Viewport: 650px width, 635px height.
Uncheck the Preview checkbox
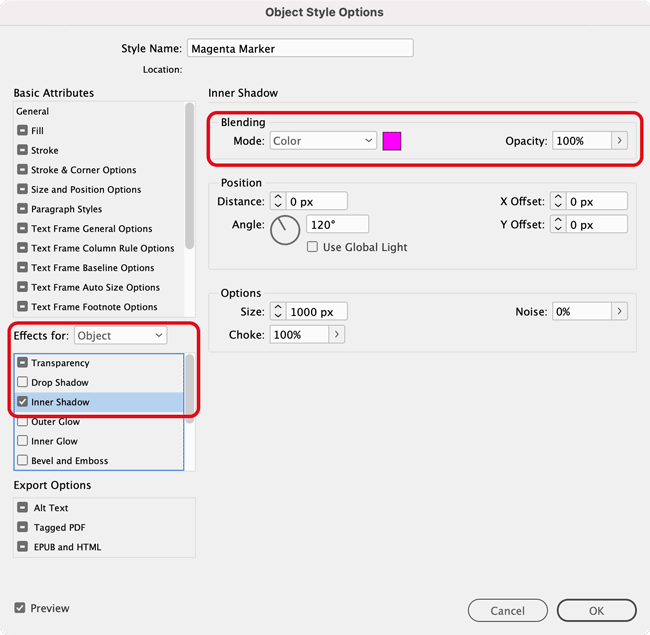tap(19, 608)
